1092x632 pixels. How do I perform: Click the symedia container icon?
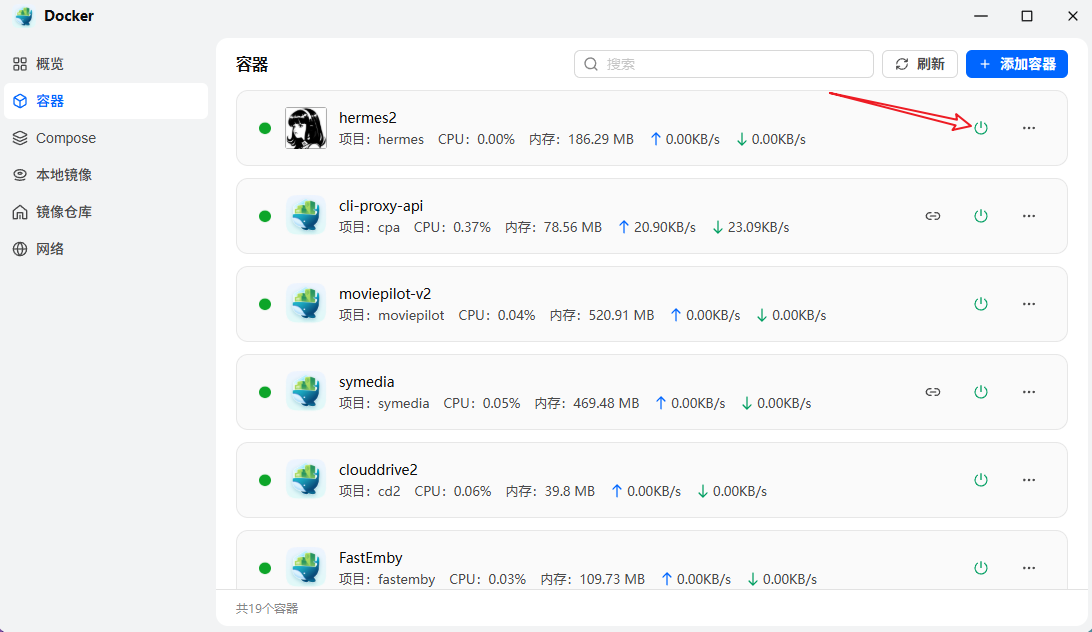306,392
